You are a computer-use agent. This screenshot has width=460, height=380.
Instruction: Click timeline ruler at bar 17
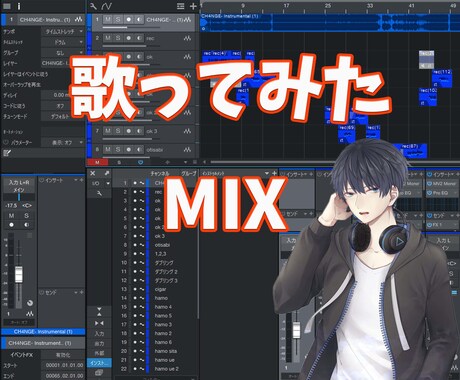point(286,6)
